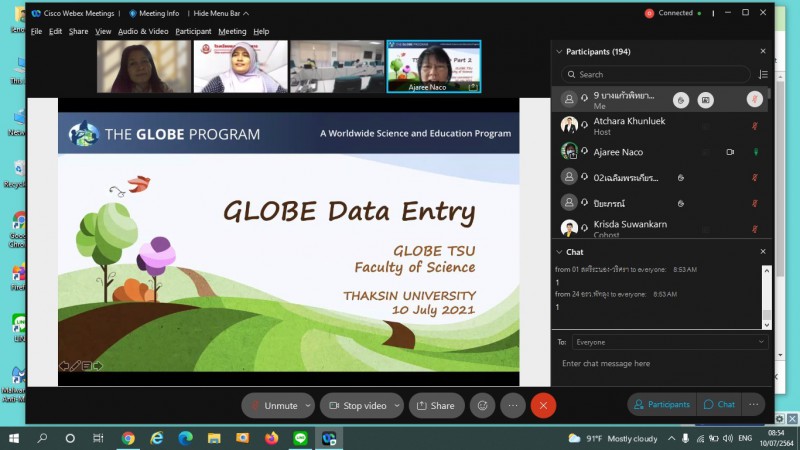
Task: Close the Participants panel
Action: pos(763,51)
